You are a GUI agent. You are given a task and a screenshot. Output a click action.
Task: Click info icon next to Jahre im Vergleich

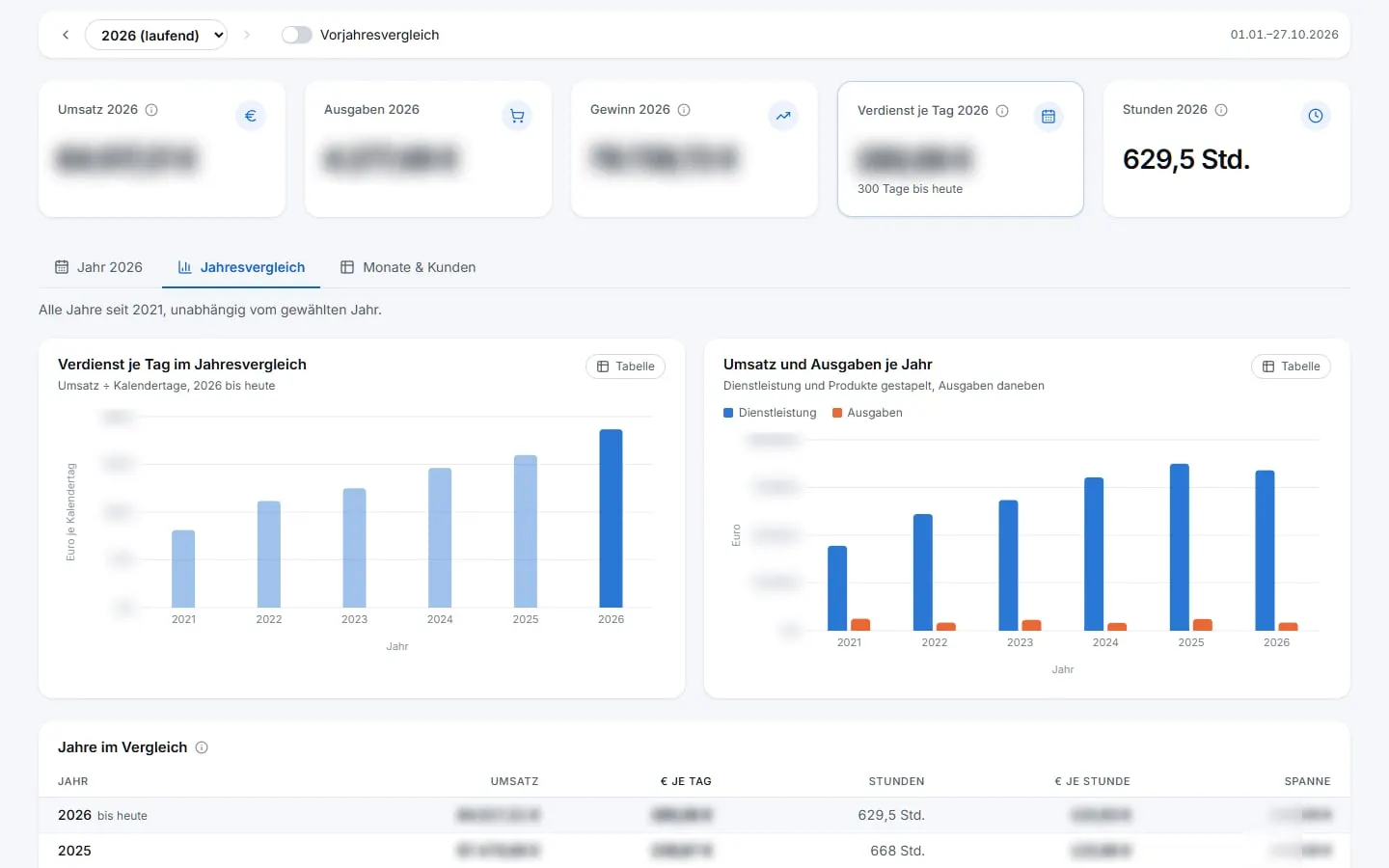[202, 747]
